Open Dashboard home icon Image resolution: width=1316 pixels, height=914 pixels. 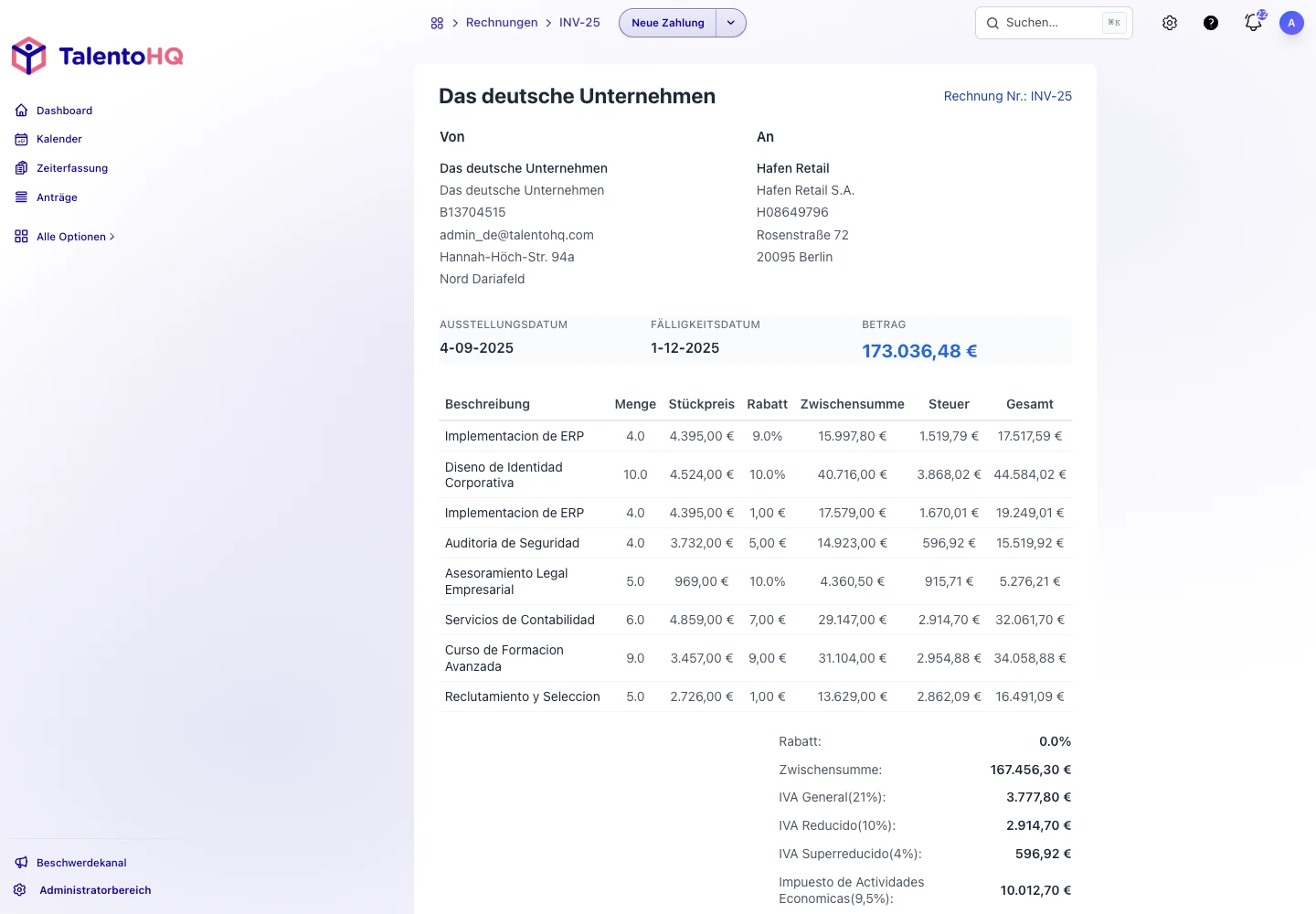tap(21, 111)
